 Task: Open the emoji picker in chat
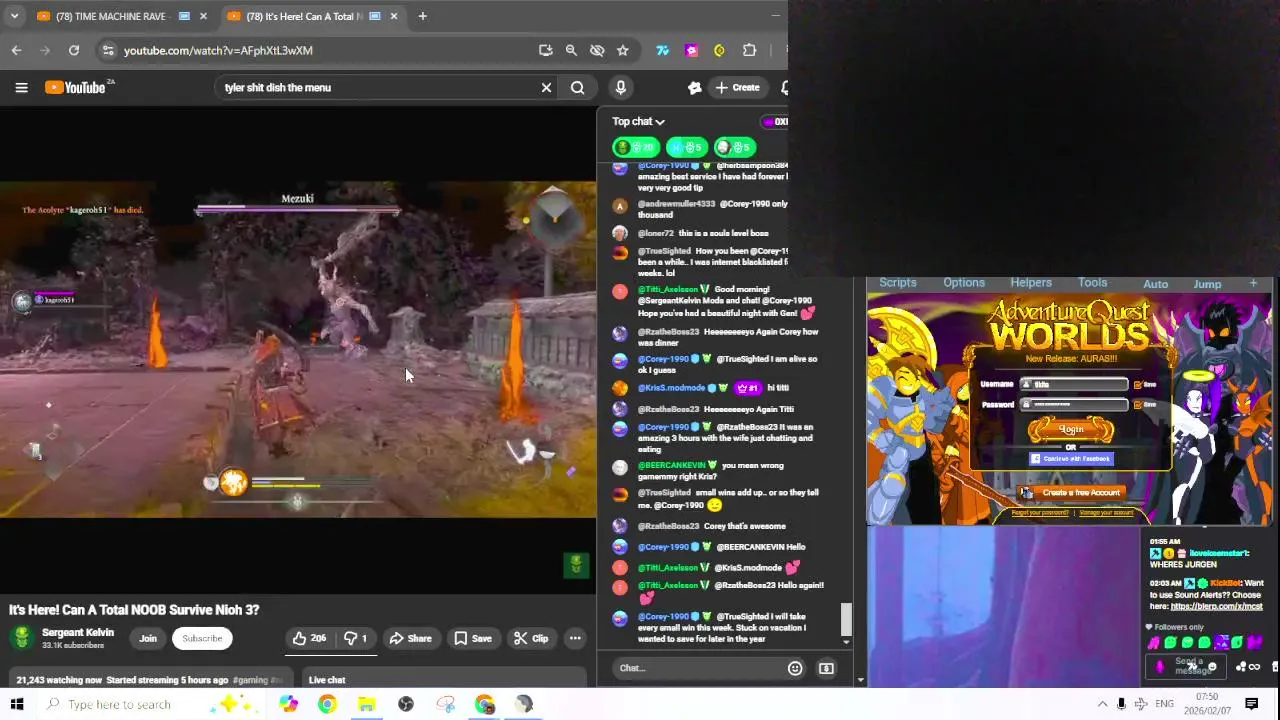(795, 668)
